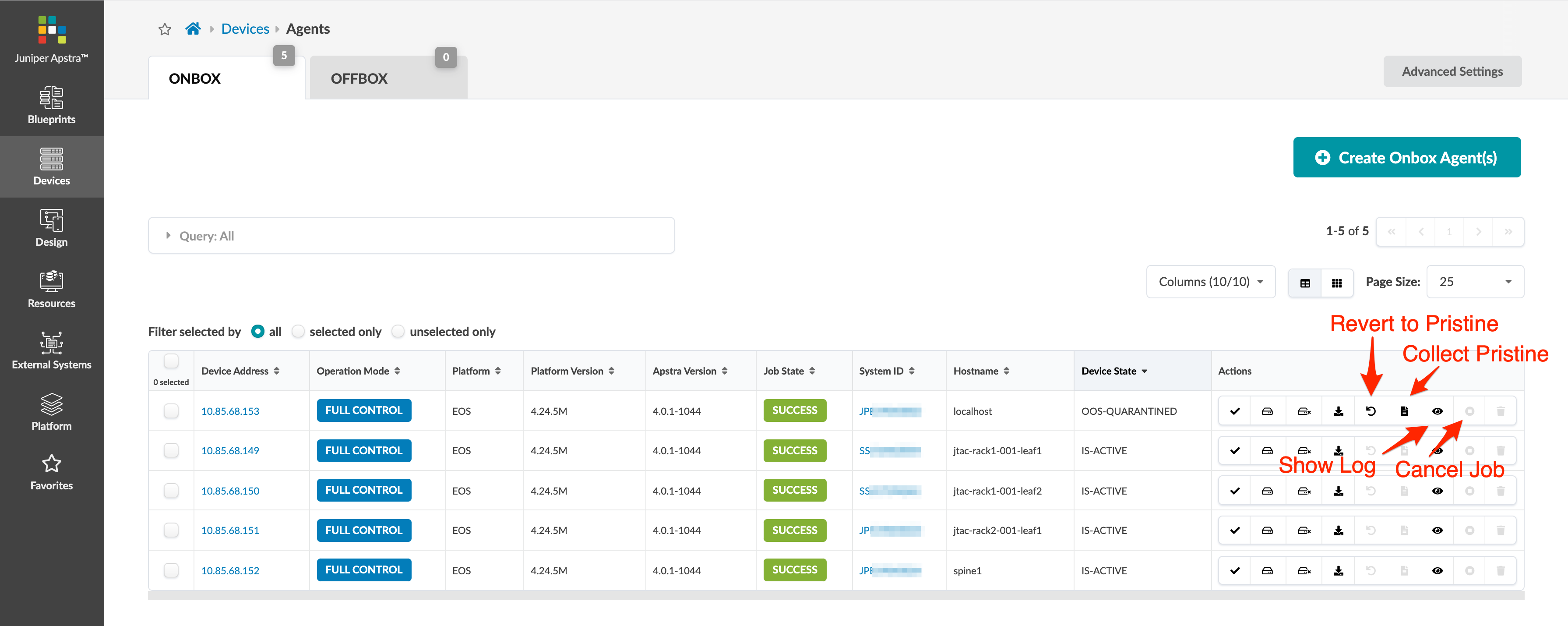Viewport: 1568px width, 626px height.
Task: Switch to the grid card view
Action: [x=1337, y=283]
